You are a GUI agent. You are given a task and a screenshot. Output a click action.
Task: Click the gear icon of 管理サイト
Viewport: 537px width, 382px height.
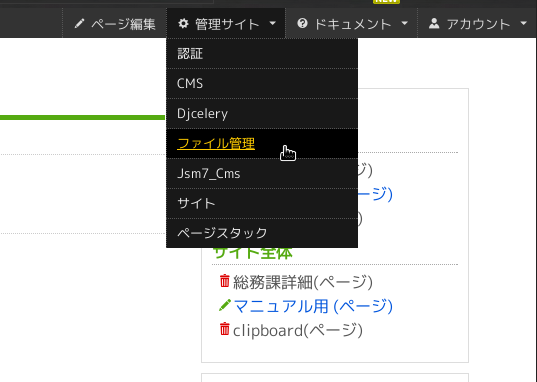tap(184, 23)
